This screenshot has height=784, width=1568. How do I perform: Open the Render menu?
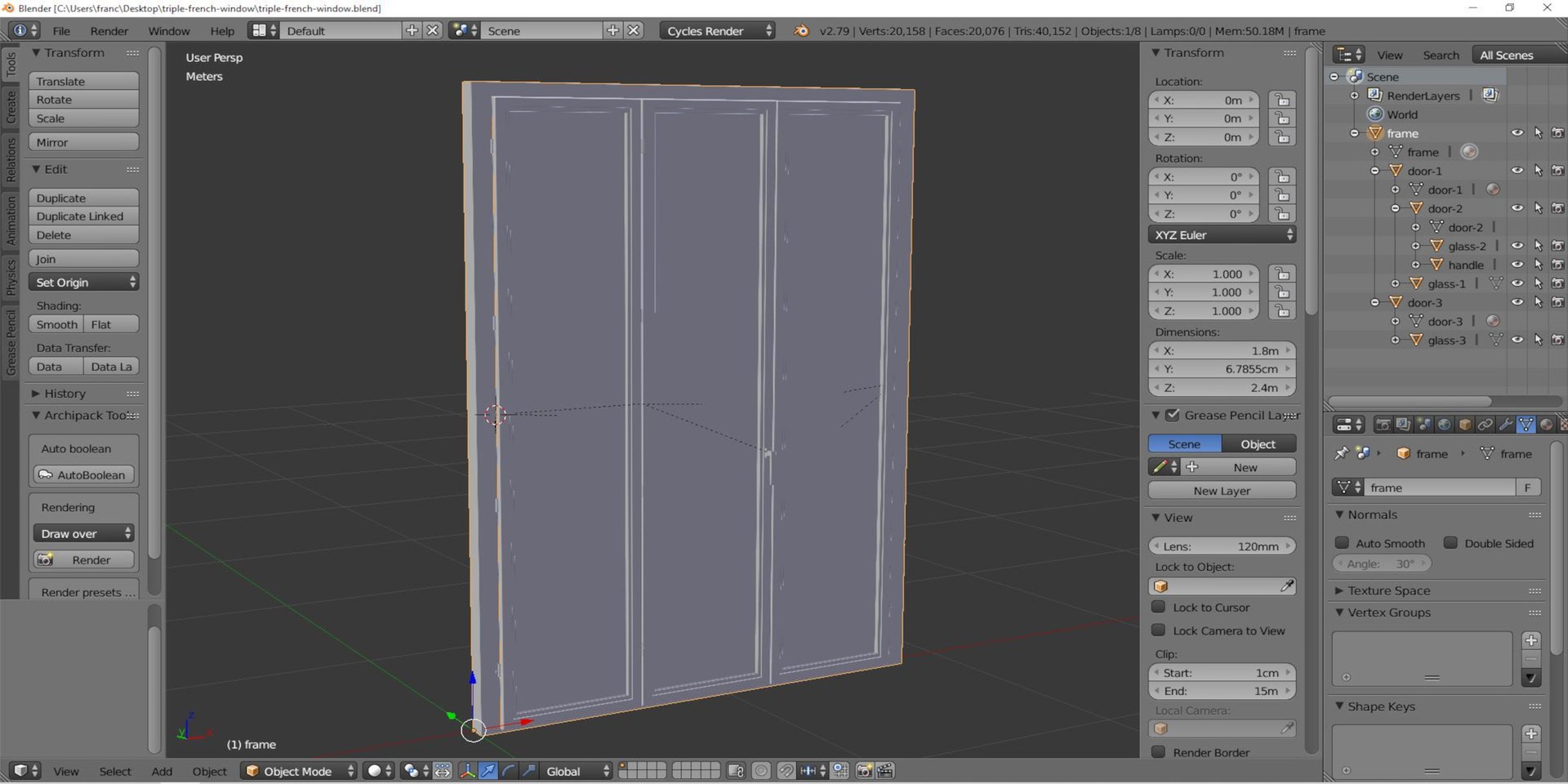click(x=109, y=31)
